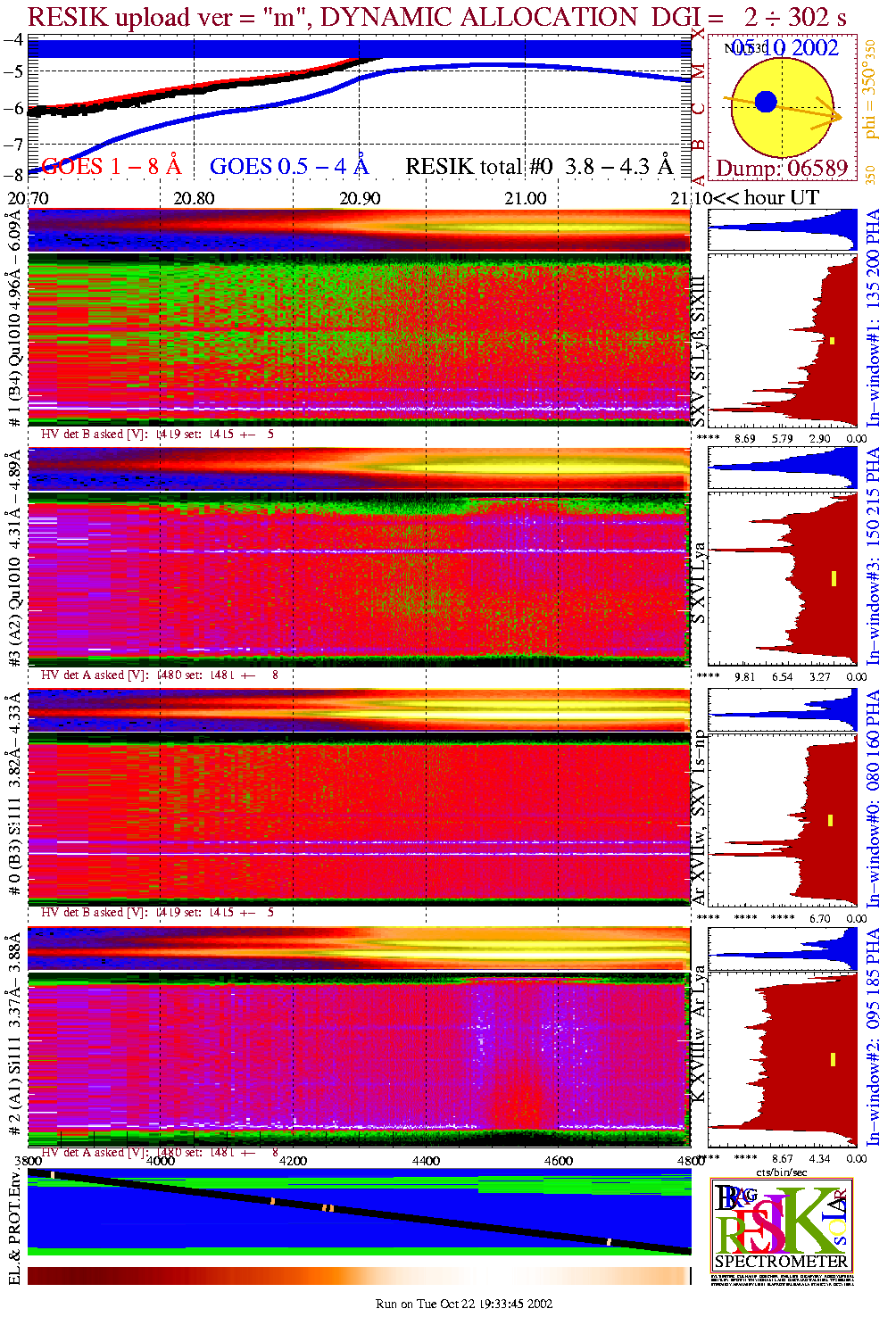Screen dimensions: 896x1317
Task: Click the red GOES 1 – 8 Å legend label
Action: (111, 167)
